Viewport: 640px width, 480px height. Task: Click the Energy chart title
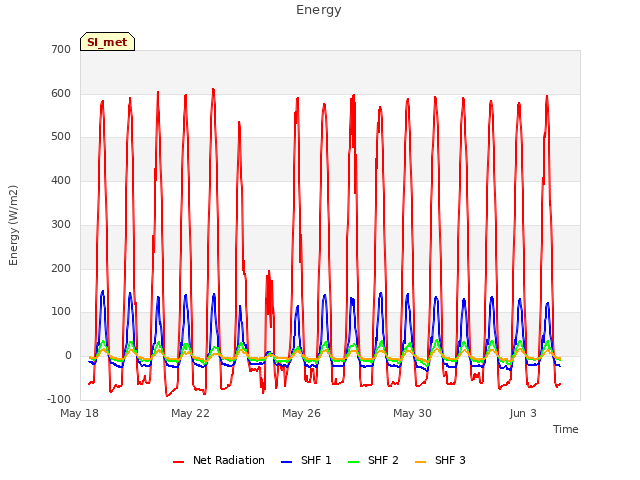319,10
